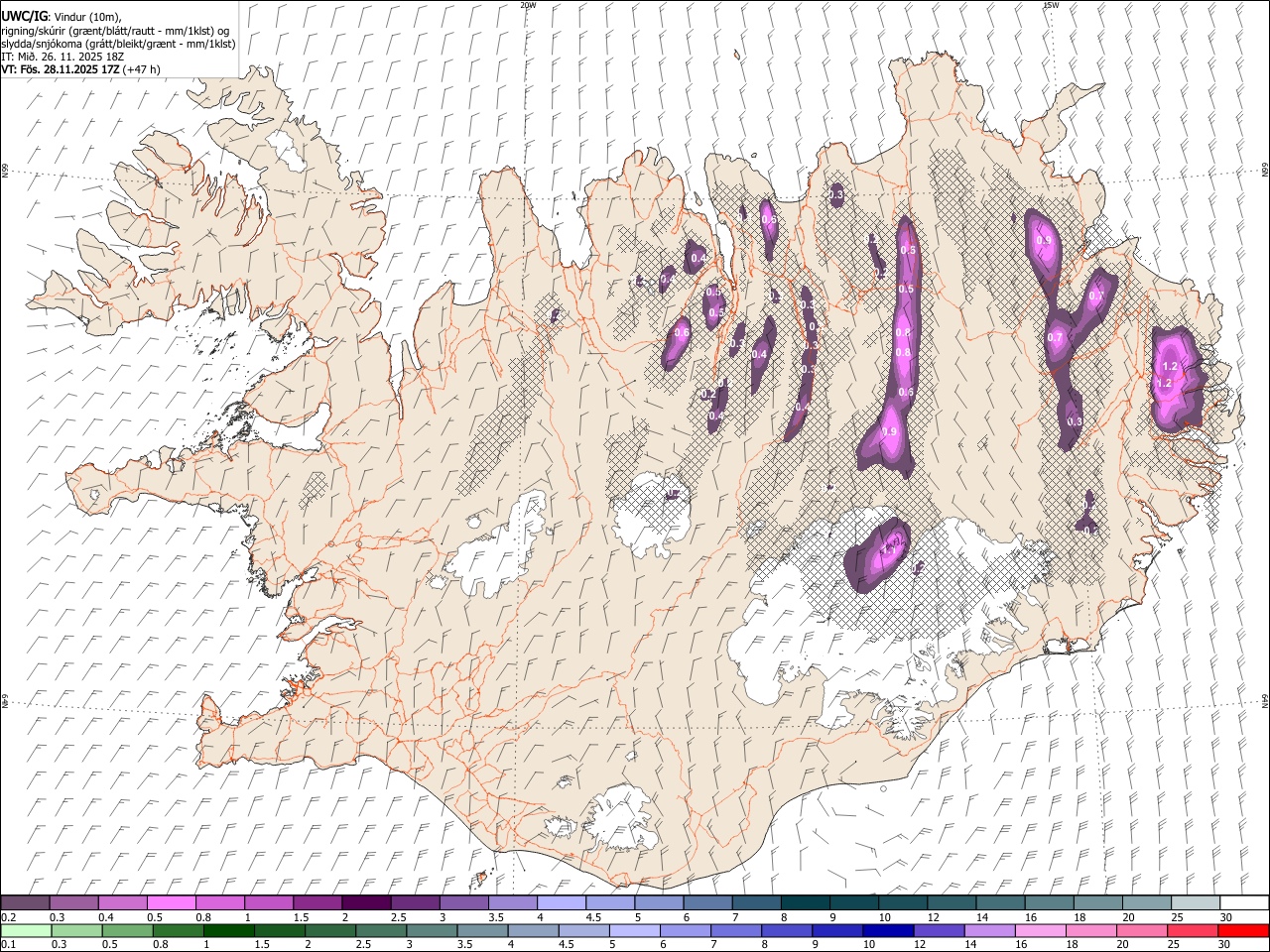Pick the white top-row swatch after 30
This screenshot has height=952, width=1270.
(1243, 903)
